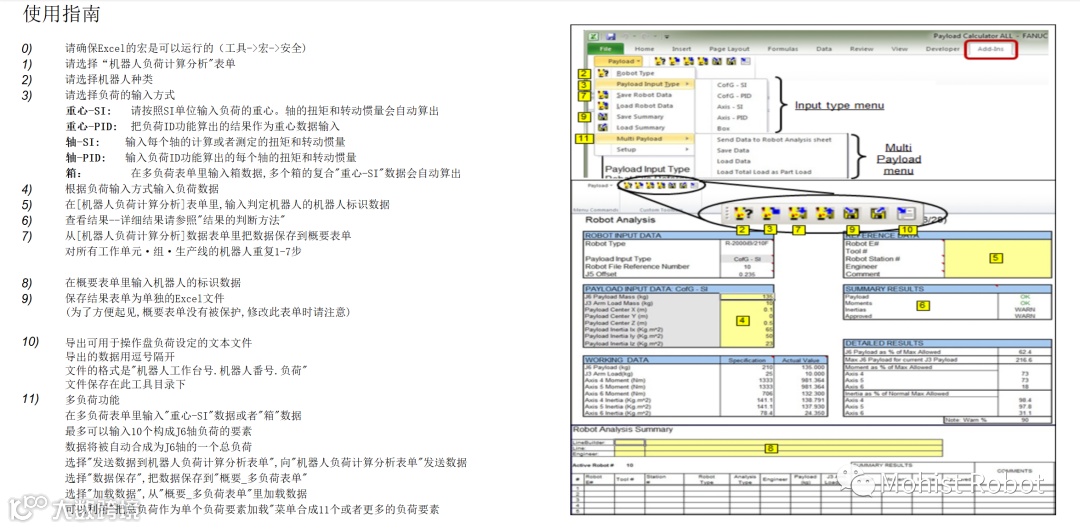Open the highlighted Payload dropdown in the ribbon
1080x529 pixels.
[621, 61]
